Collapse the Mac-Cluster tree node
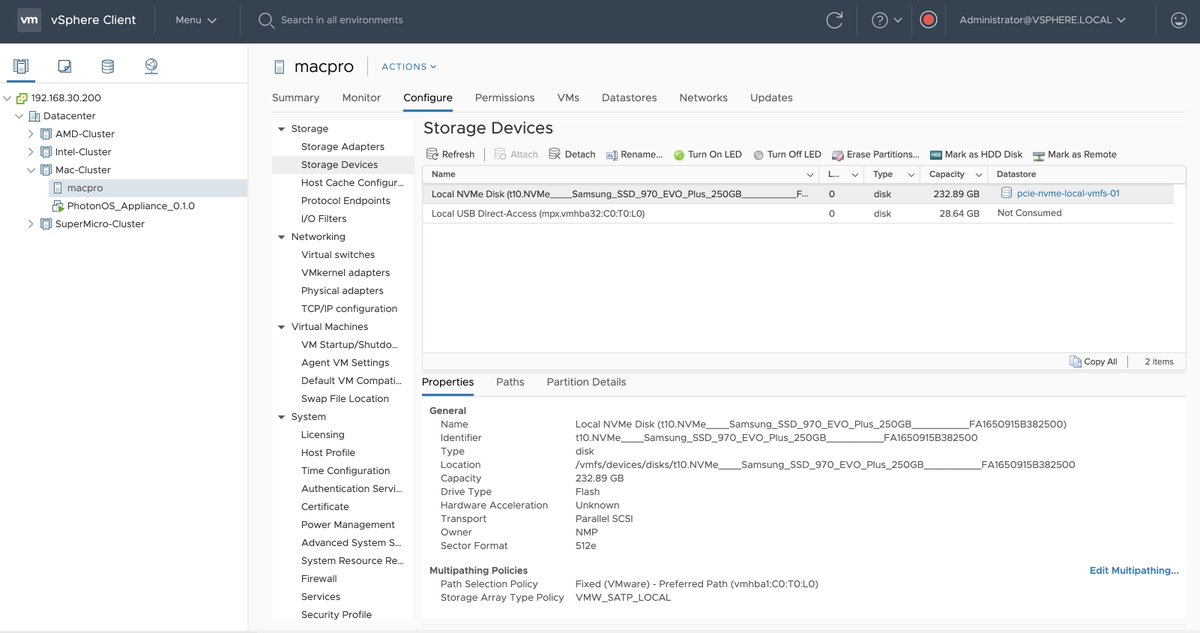 [31, 170]
